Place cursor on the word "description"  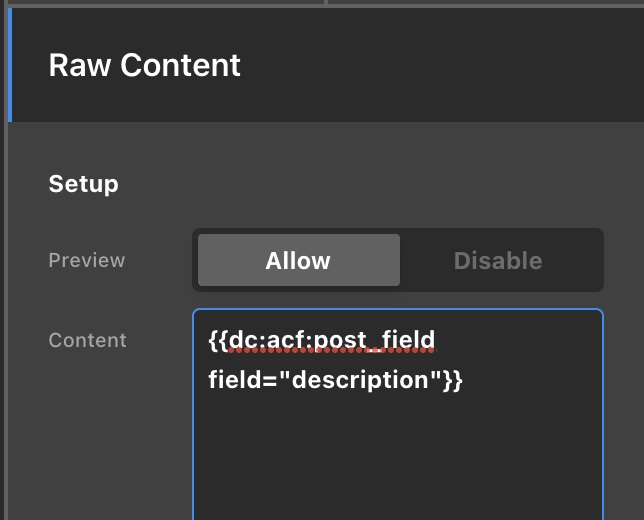pyautogui.click(x=366, y=380)
